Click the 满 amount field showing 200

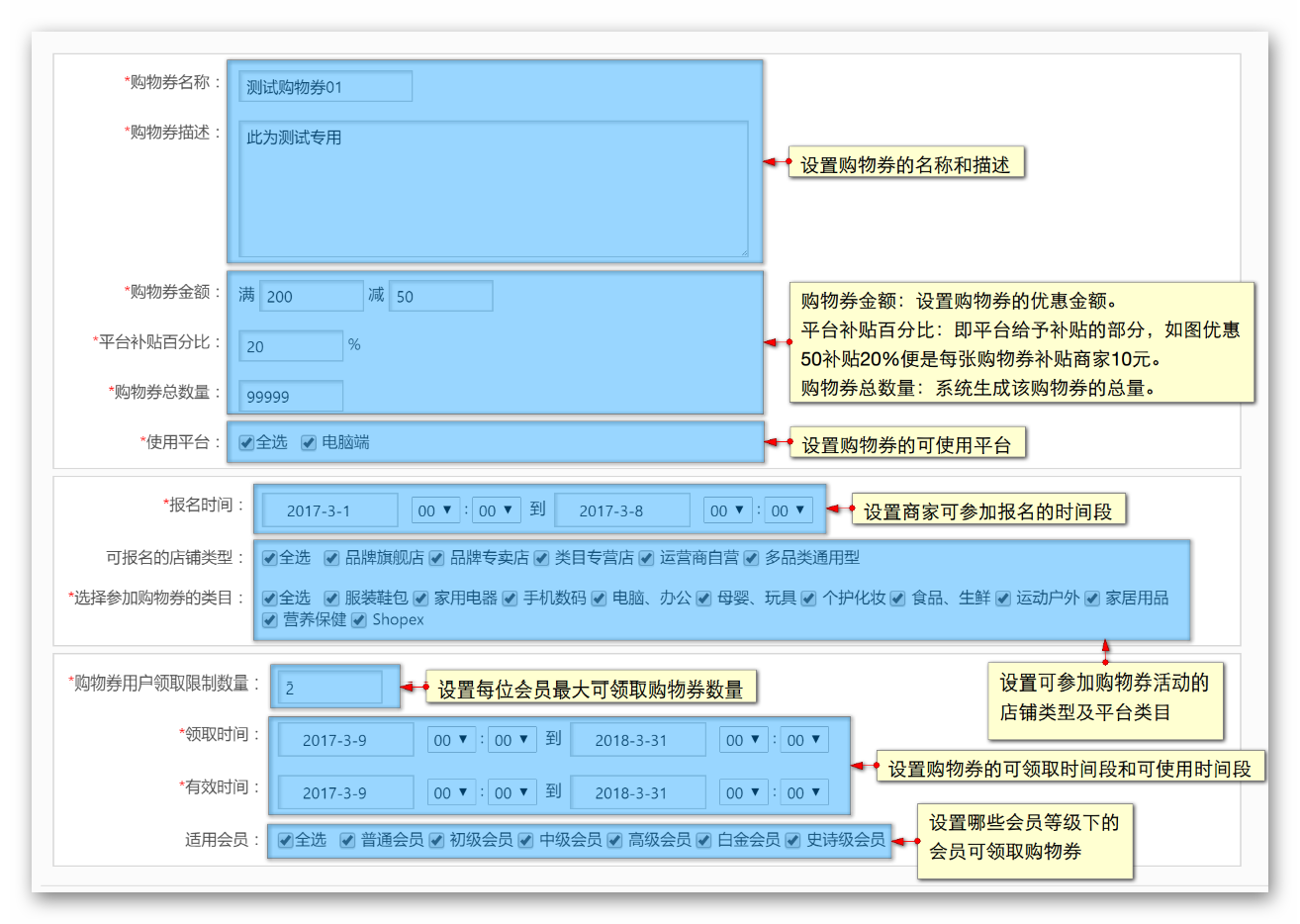click(312, 296)
